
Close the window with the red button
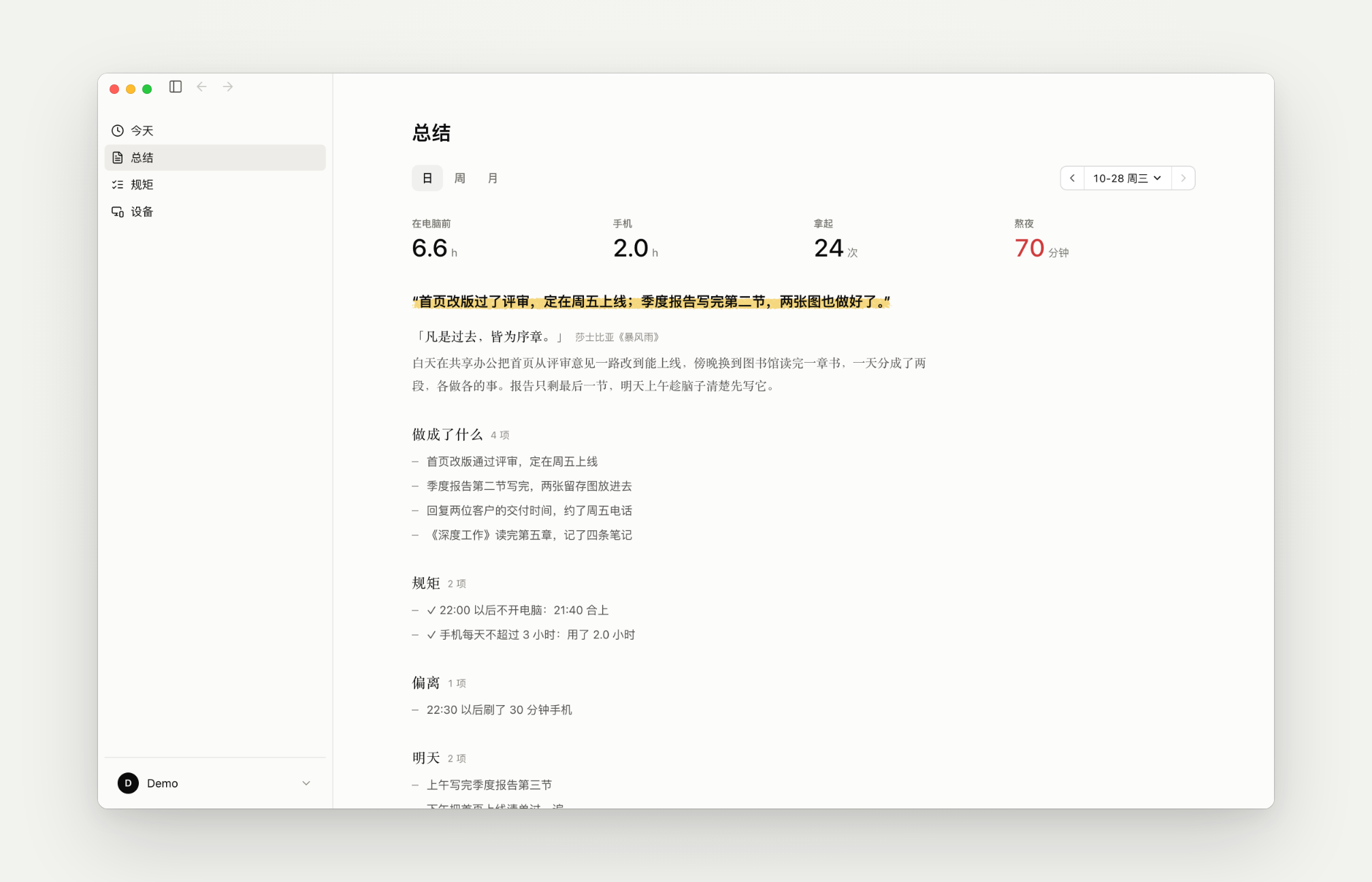[114, 89]
